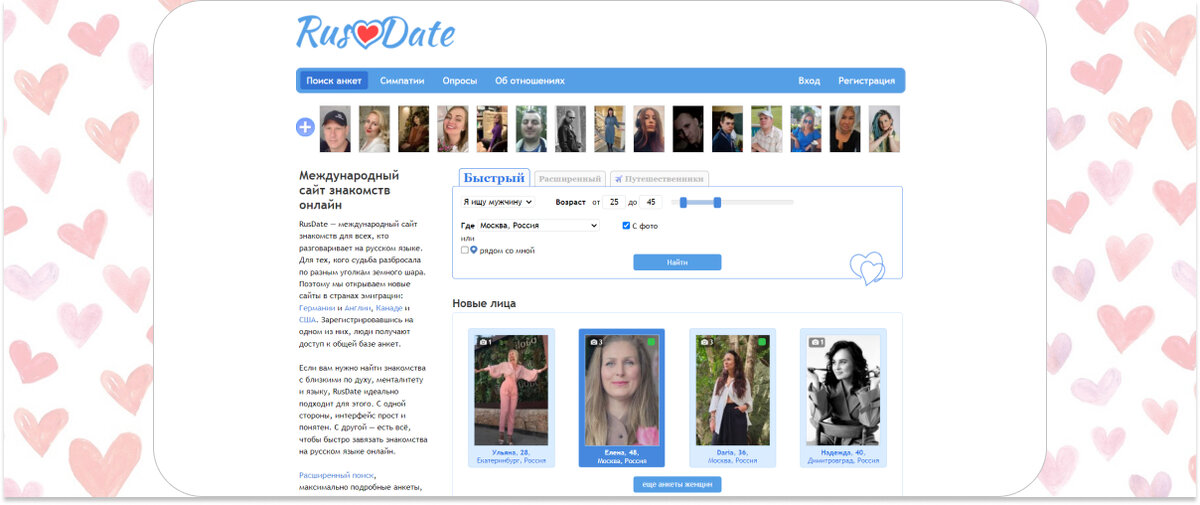Open strip photo of man in black cap

[335, 129]
